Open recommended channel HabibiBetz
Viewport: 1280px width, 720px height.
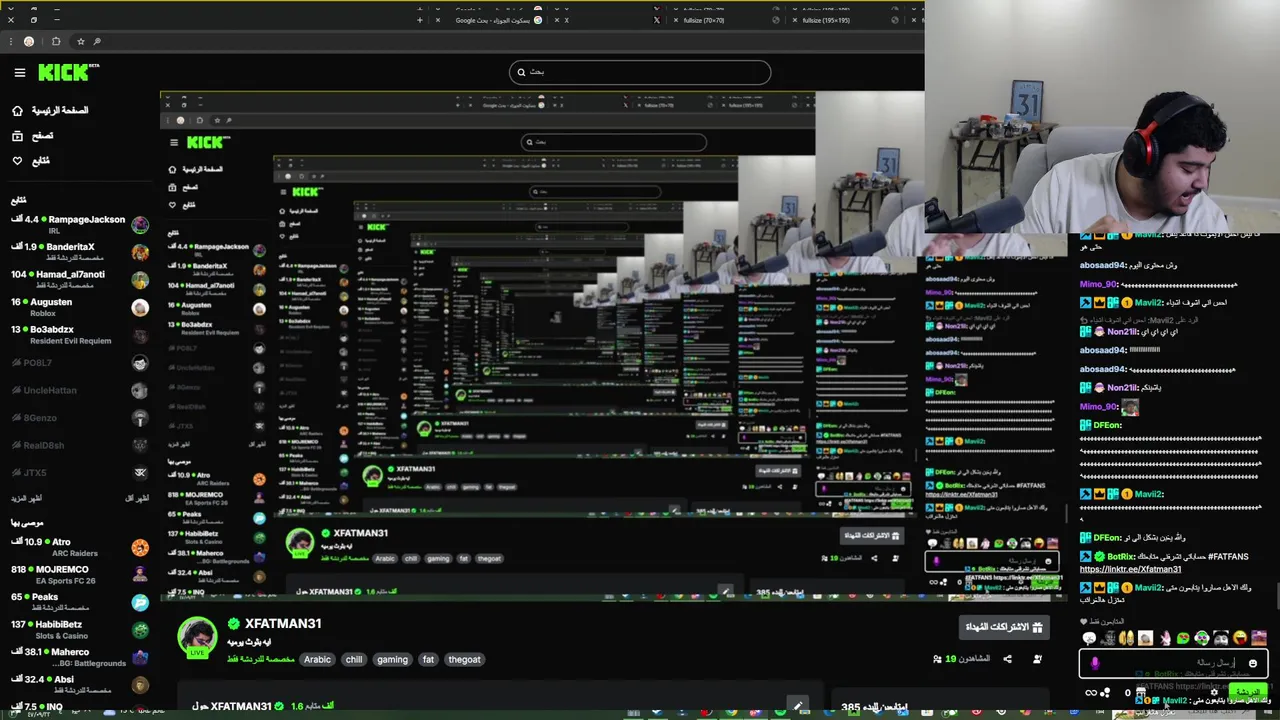pyautogui.click(x=78, y=629)
